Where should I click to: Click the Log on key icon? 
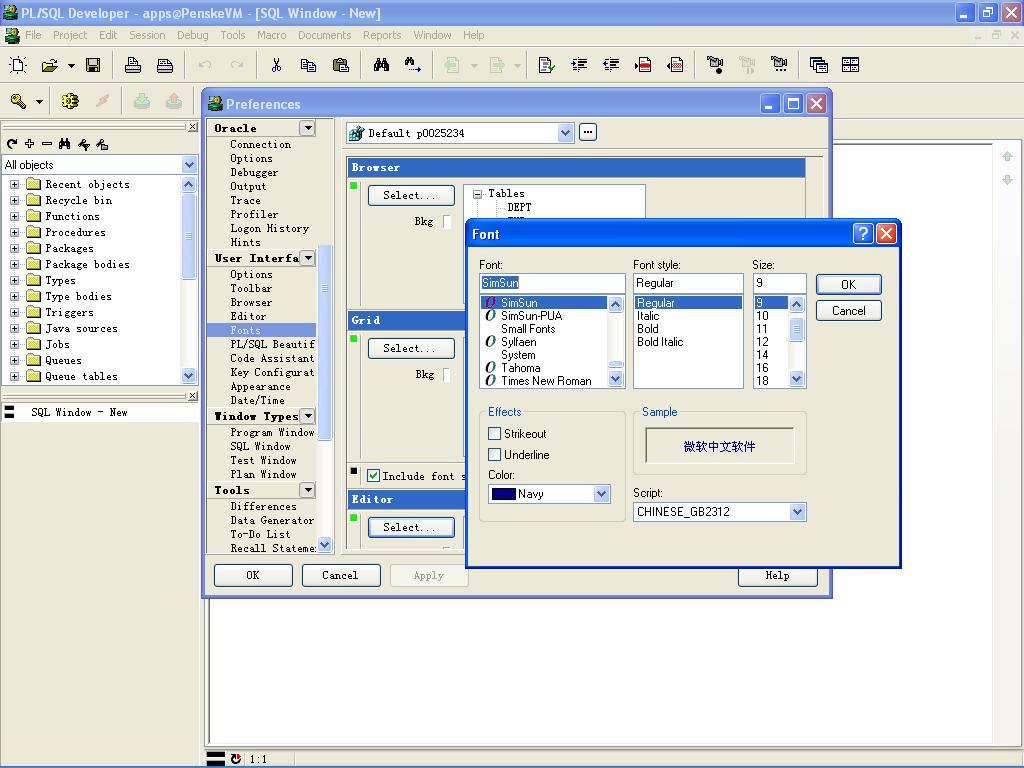(18, 101)
